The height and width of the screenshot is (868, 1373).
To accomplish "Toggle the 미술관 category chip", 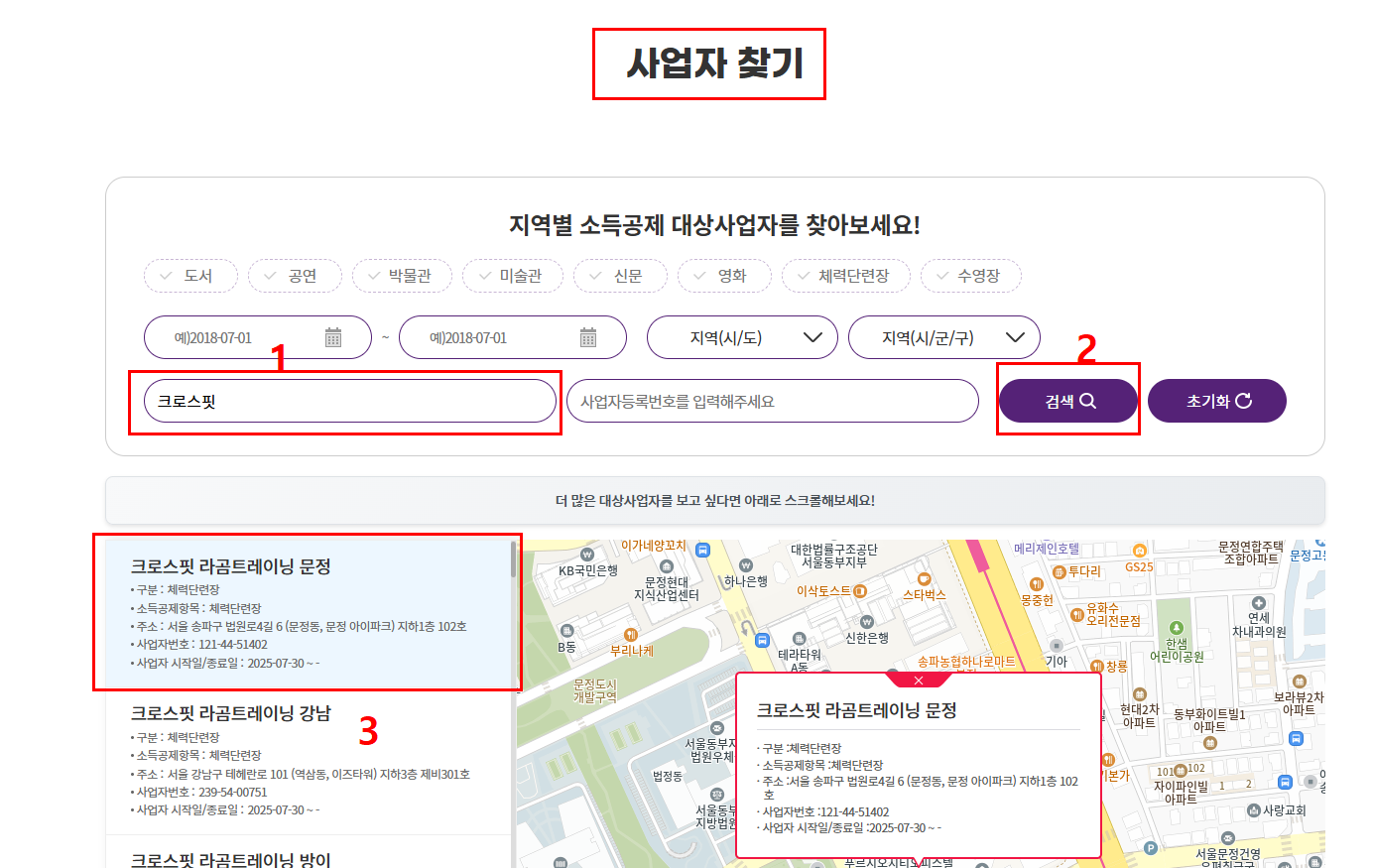I will coord(513,276).
